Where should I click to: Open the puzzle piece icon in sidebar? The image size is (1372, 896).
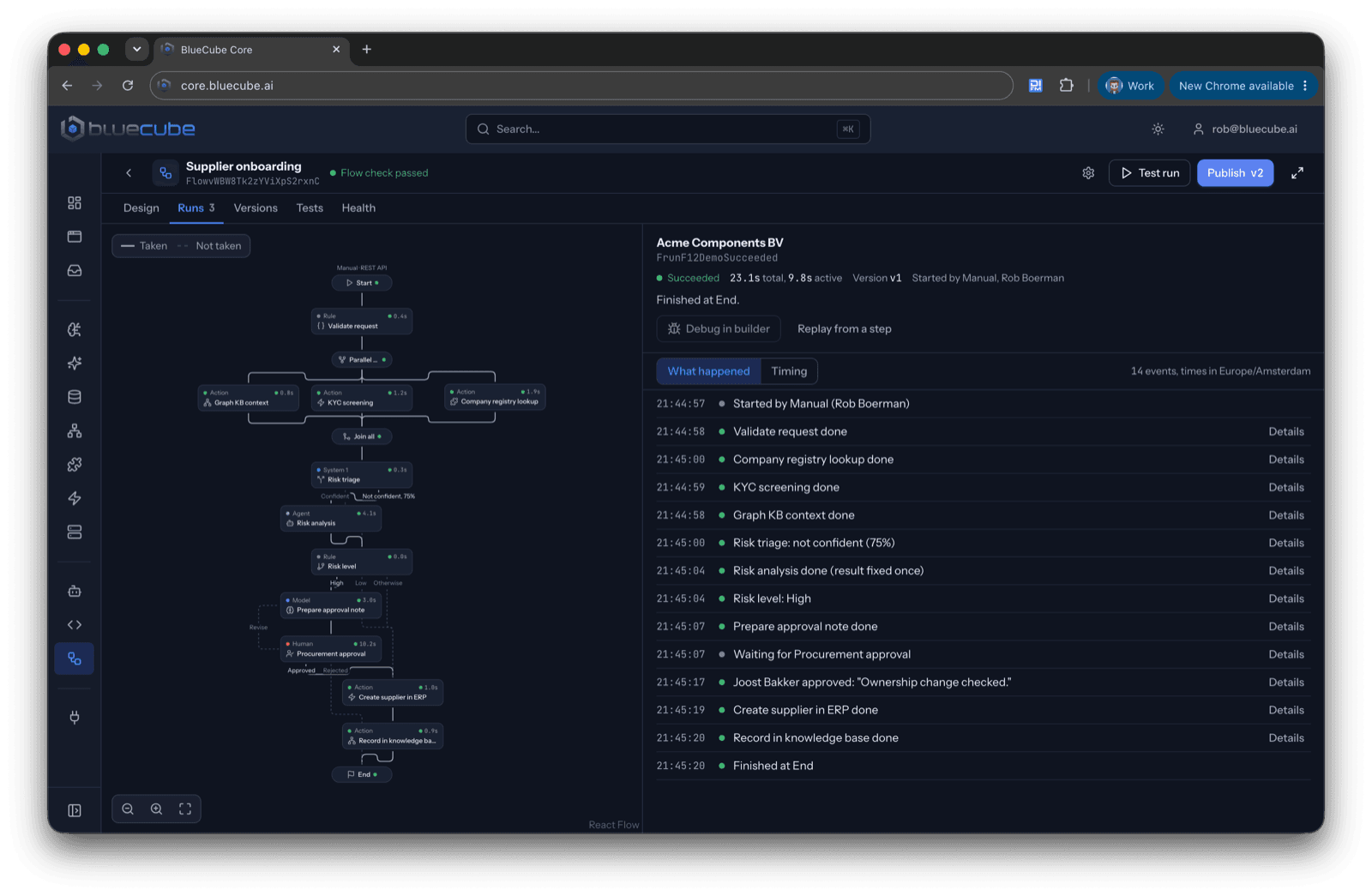click(x=75, y=465)
